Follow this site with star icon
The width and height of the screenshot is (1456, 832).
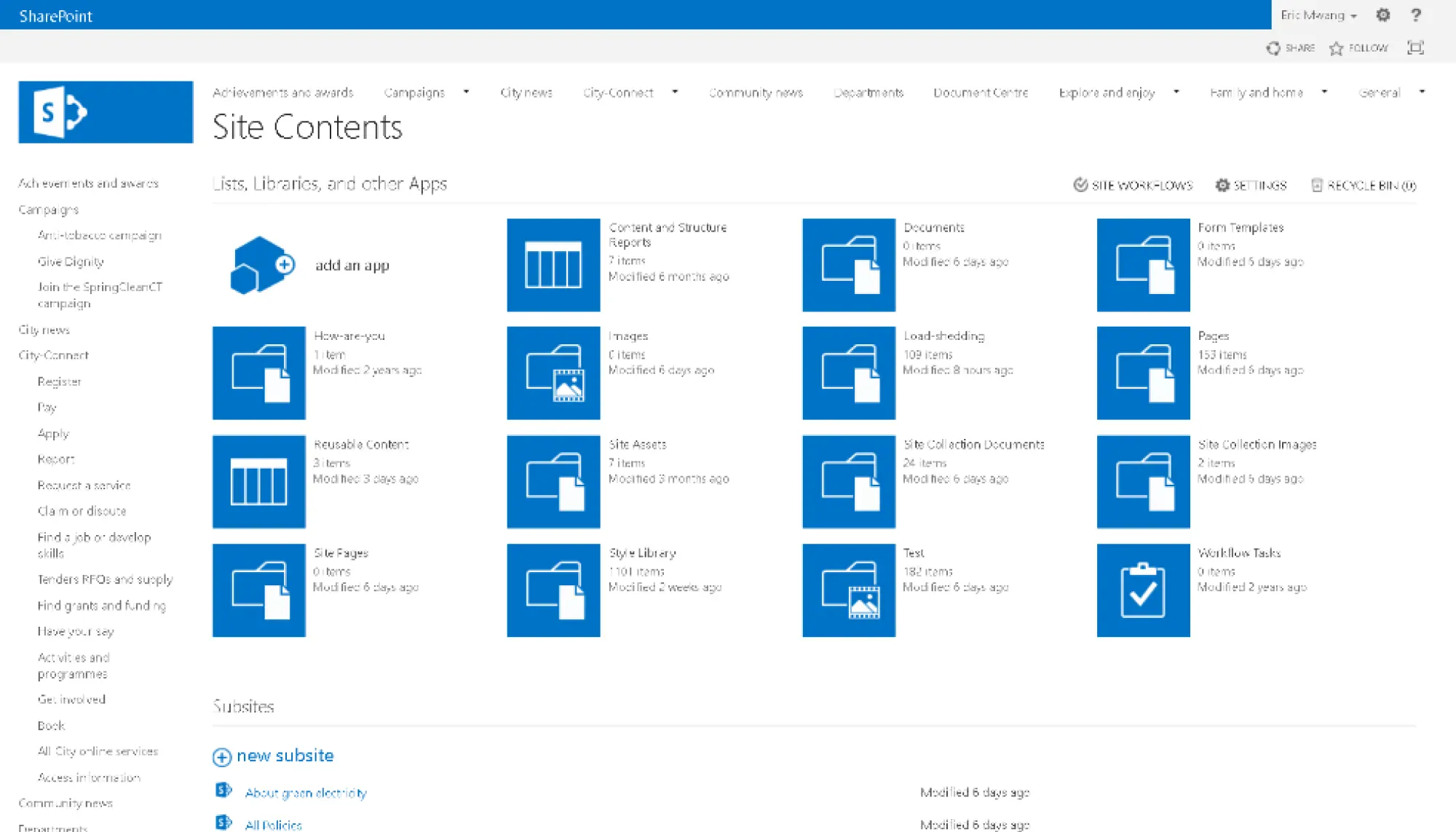tap(1336, 48)
